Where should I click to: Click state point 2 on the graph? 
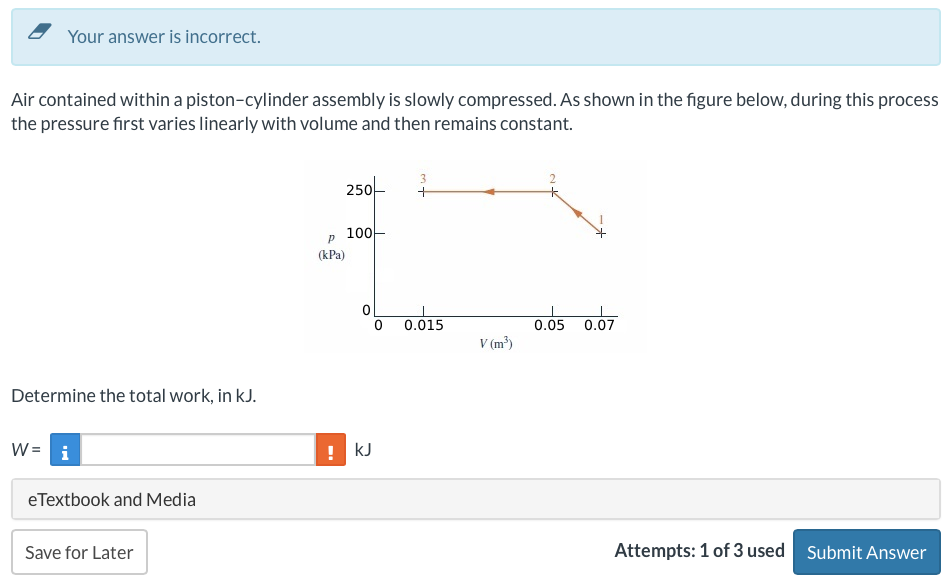(553, 192)
